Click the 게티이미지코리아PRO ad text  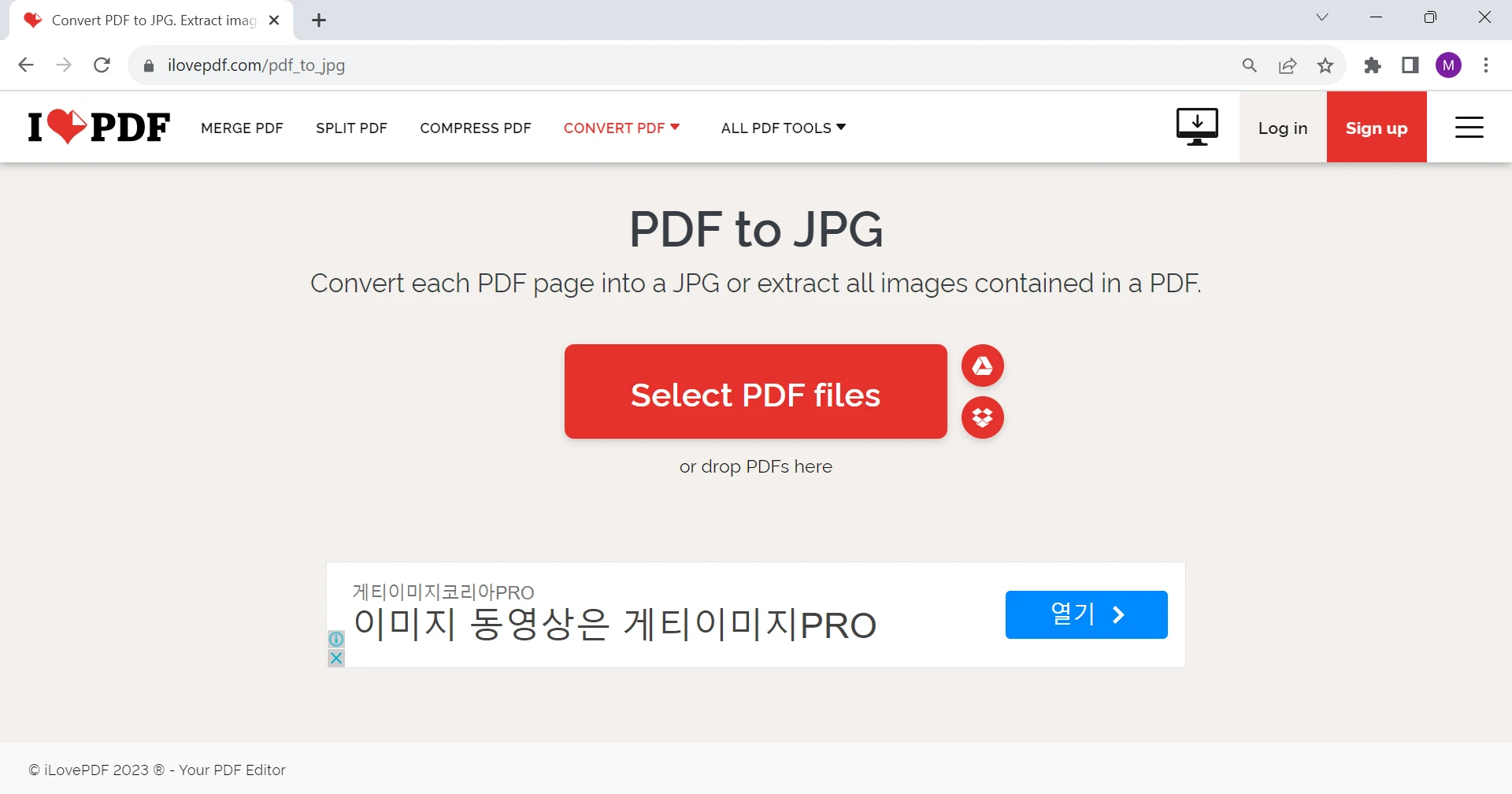pos(443,592)
